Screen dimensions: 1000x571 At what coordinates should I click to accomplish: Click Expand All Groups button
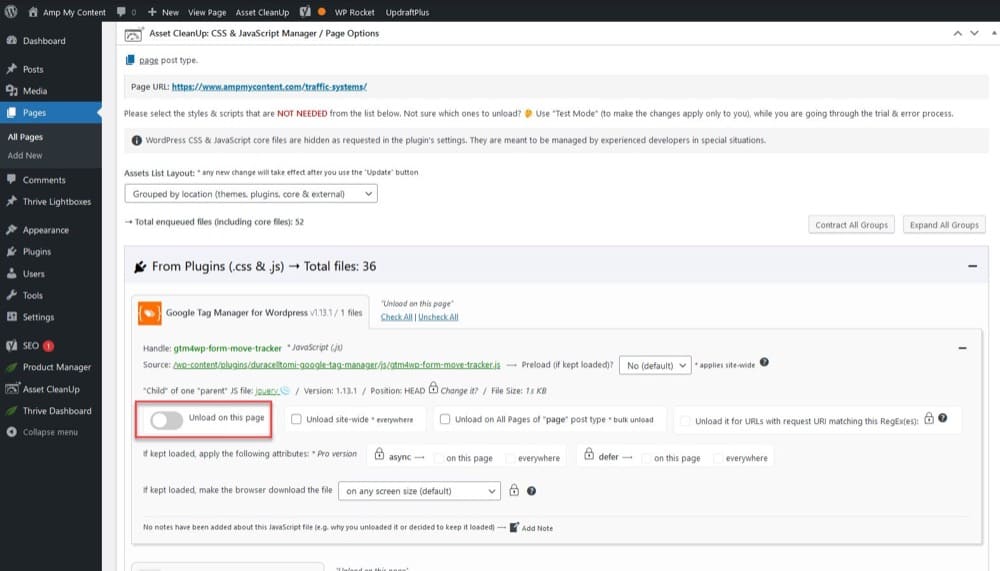(944, 225)
